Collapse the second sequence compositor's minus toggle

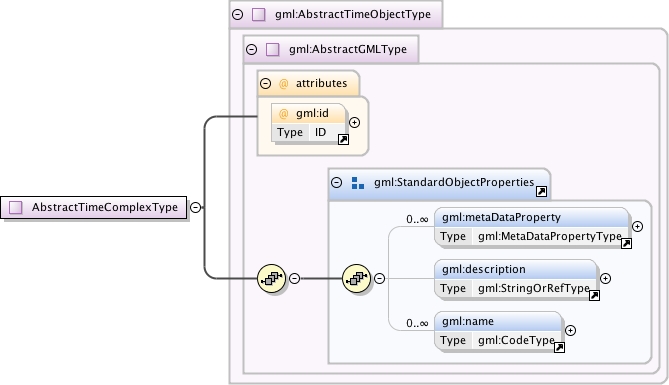pyautogui.click(x=379, y=278)
